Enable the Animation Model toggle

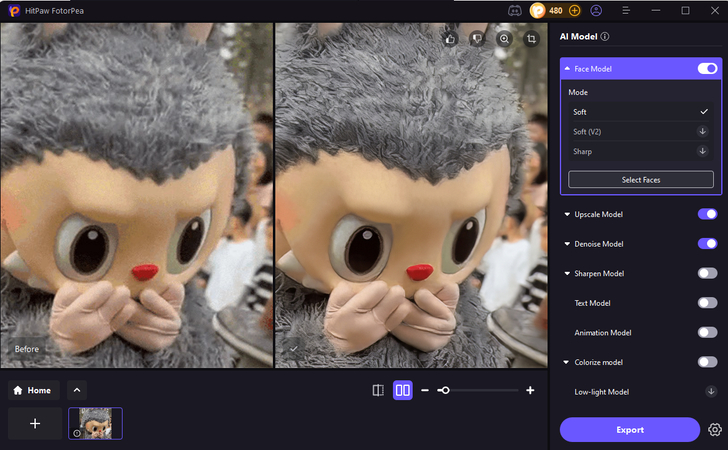click(x=707, y=333)
